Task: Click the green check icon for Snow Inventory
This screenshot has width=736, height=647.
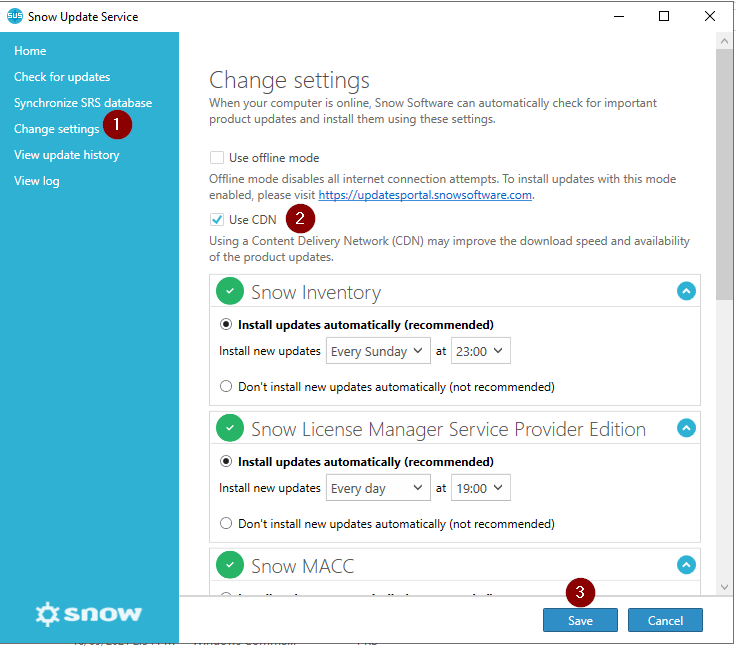Action: point(230,291)
